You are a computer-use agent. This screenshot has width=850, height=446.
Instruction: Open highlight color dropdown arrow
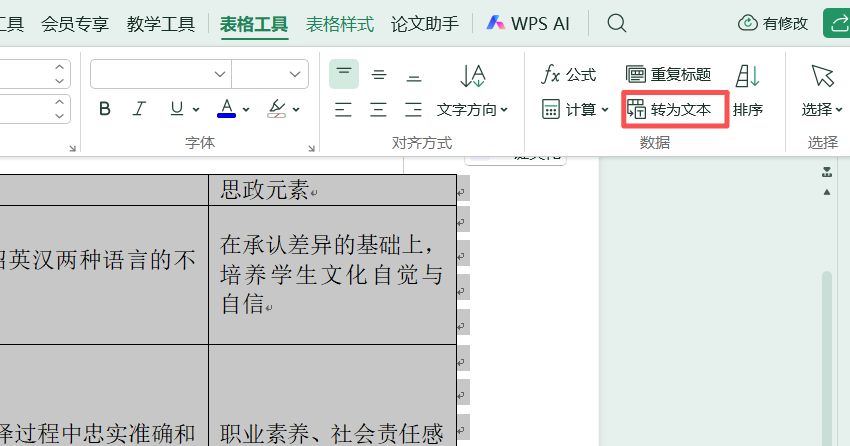[x=296, y=110]
